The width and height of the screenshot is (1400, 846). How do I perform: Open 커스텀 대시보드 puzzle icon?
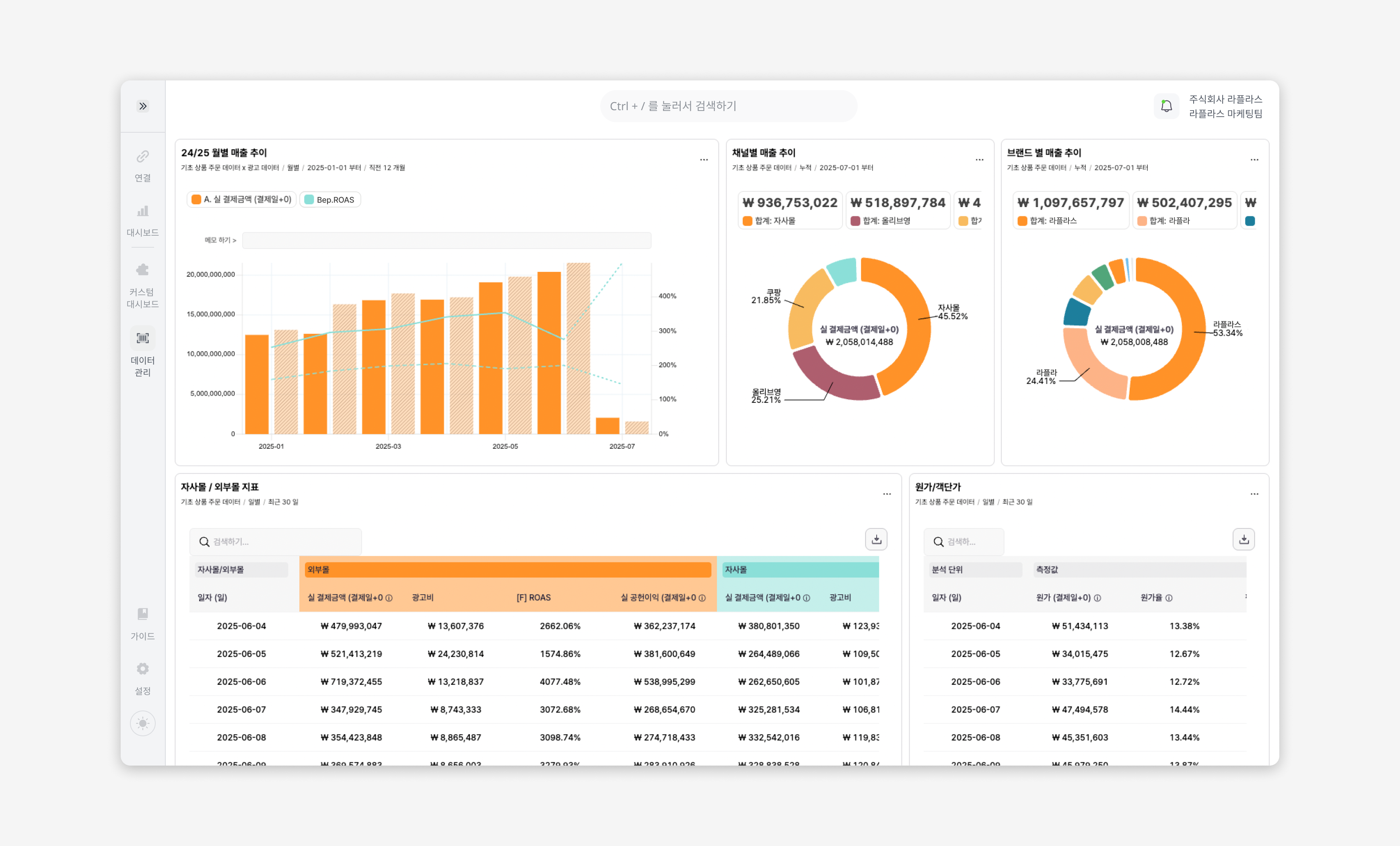142,270
